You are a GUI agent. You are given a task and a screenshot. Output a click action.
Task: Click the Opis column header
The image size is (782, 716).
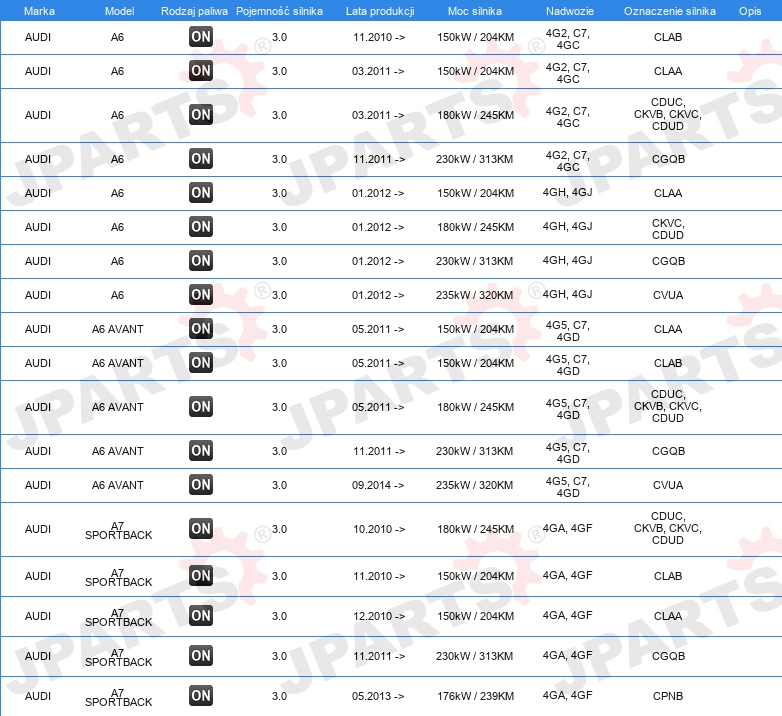pyautogui.click(x=750, y=11)
